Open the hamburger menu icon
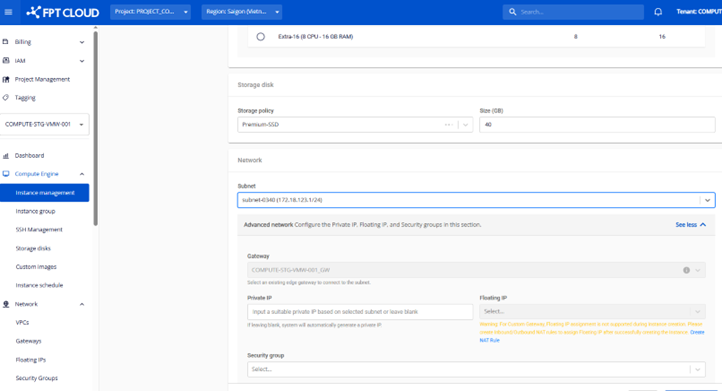 point(8,12)
